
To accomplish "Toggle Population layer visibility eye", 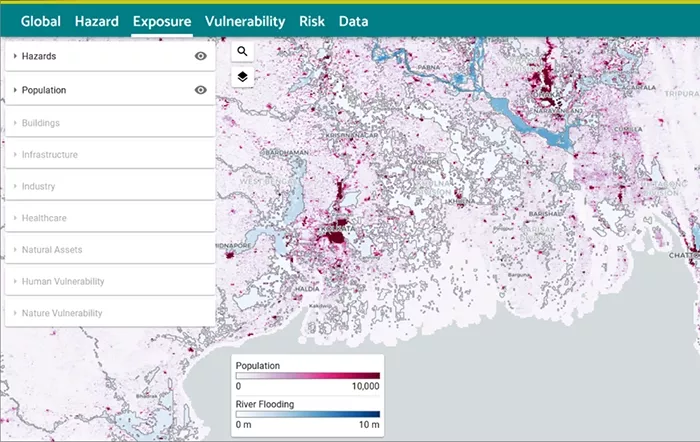I will click(201, 90).
